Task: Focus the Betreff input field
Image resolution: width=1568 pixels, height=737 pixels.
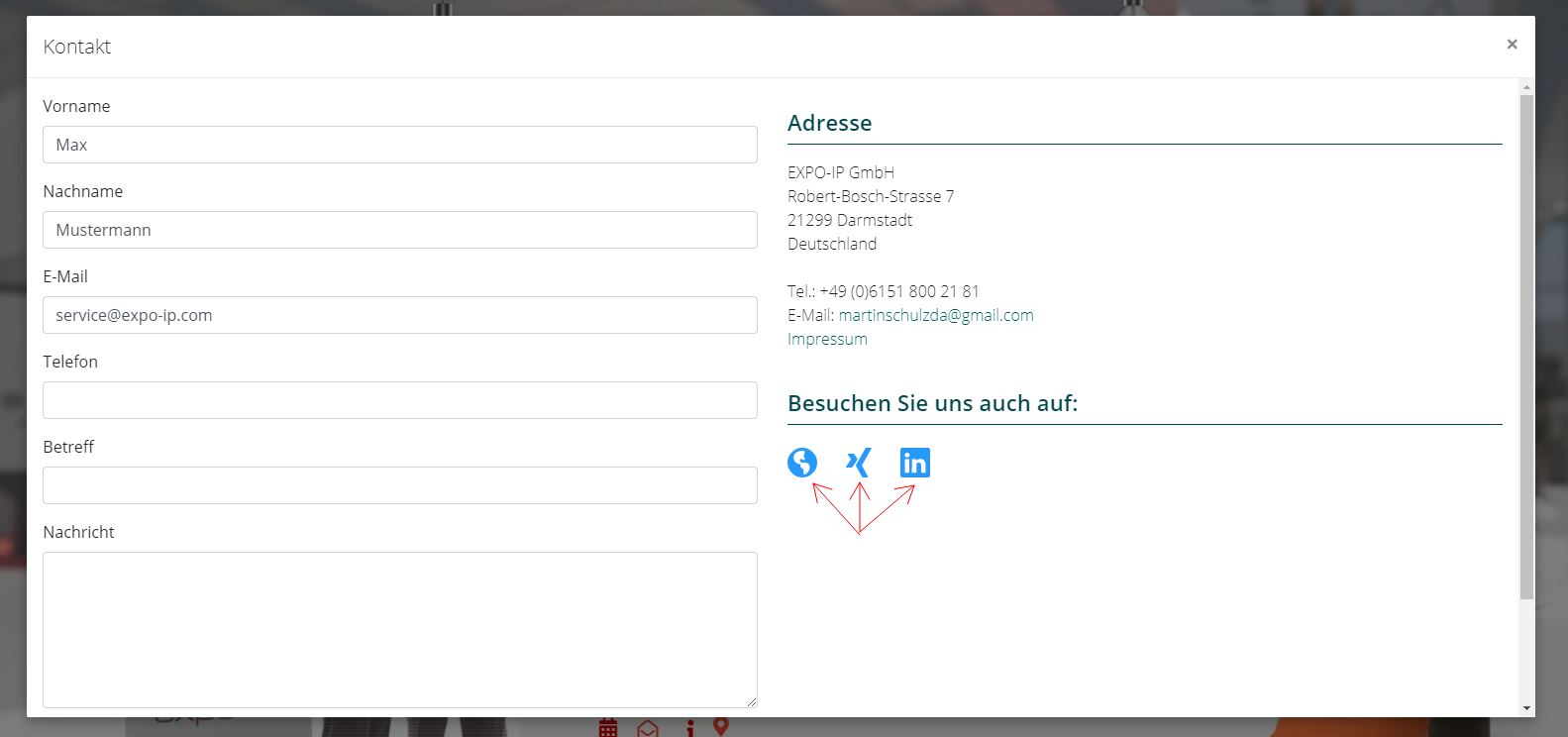Action: coord(400,485)
